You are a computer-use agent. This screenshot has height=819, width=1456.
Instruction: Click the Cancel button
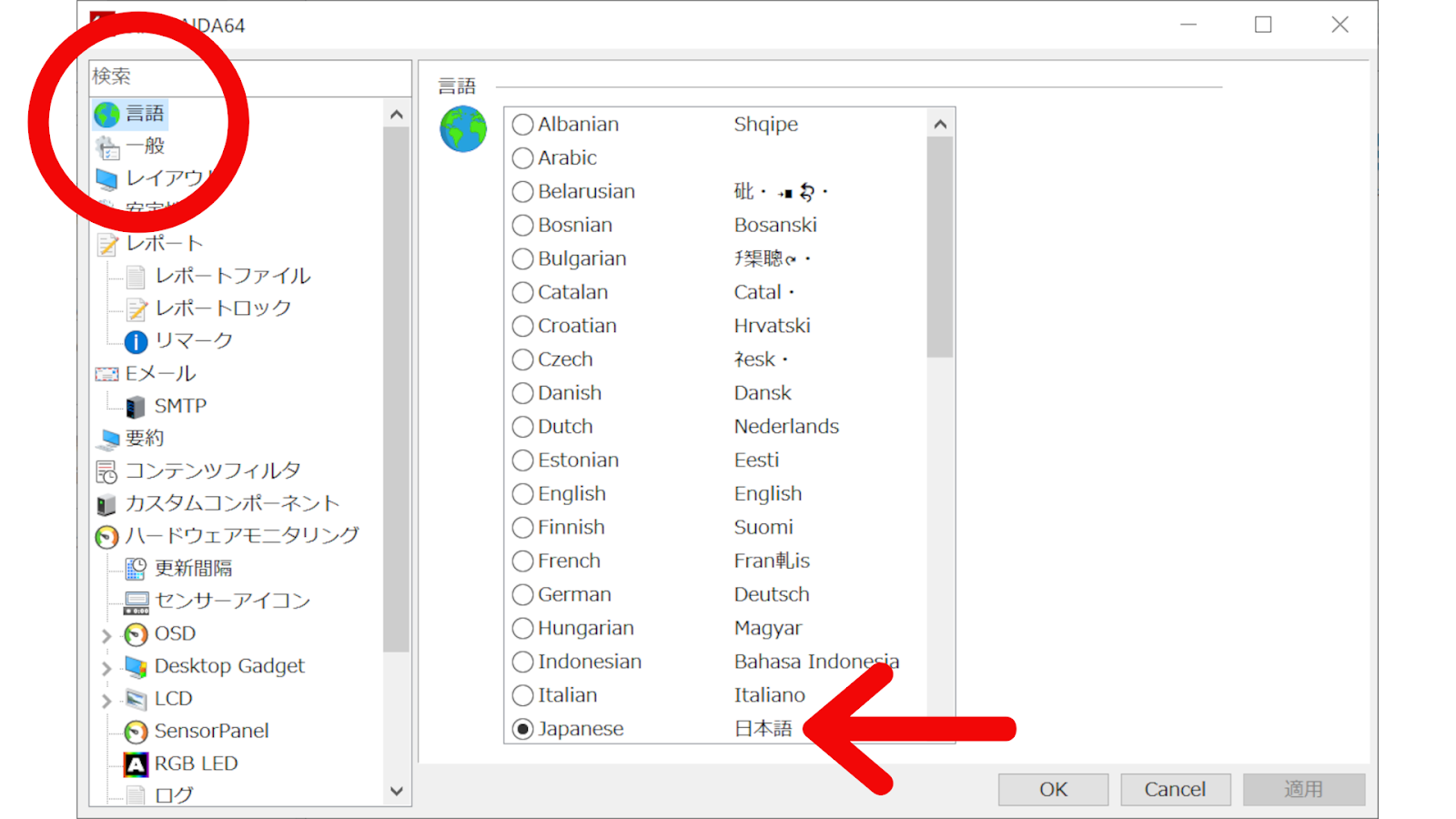pyautogui.click(x=1176, y=790)
